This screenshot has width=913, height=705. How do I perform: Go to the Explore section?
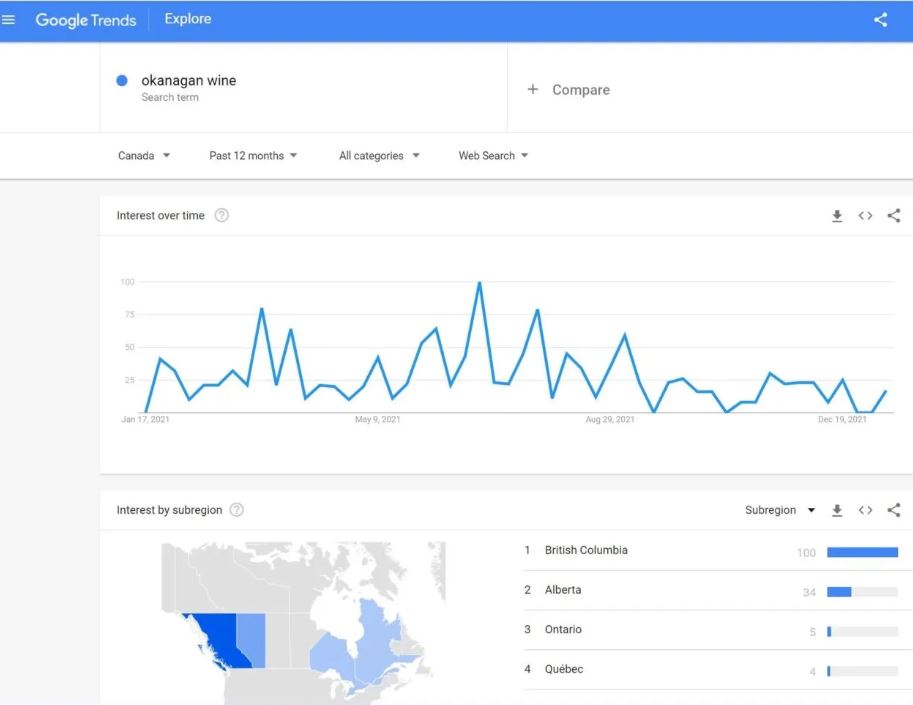188,20
